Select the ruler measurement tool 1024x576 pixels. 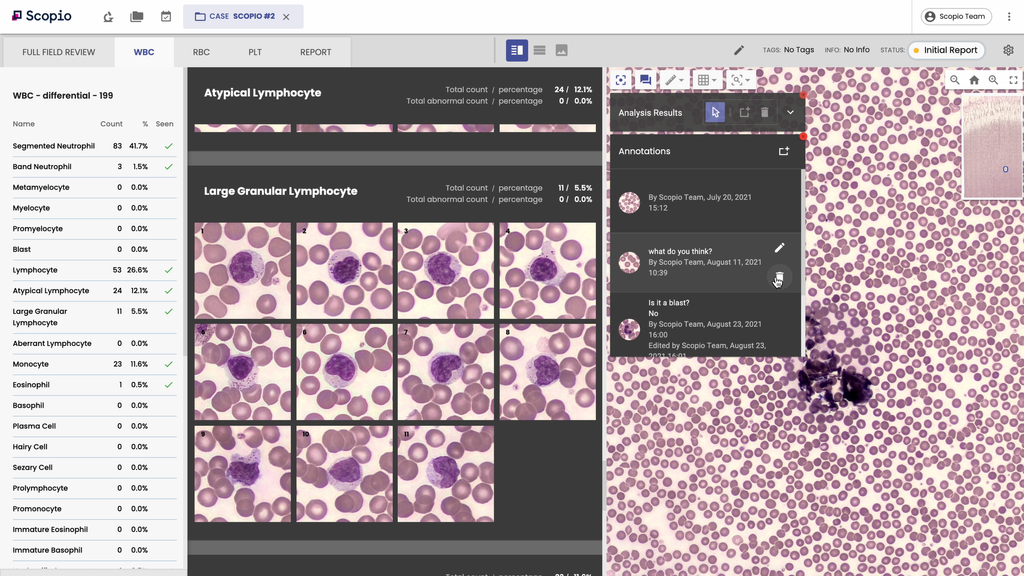[671, 80]
